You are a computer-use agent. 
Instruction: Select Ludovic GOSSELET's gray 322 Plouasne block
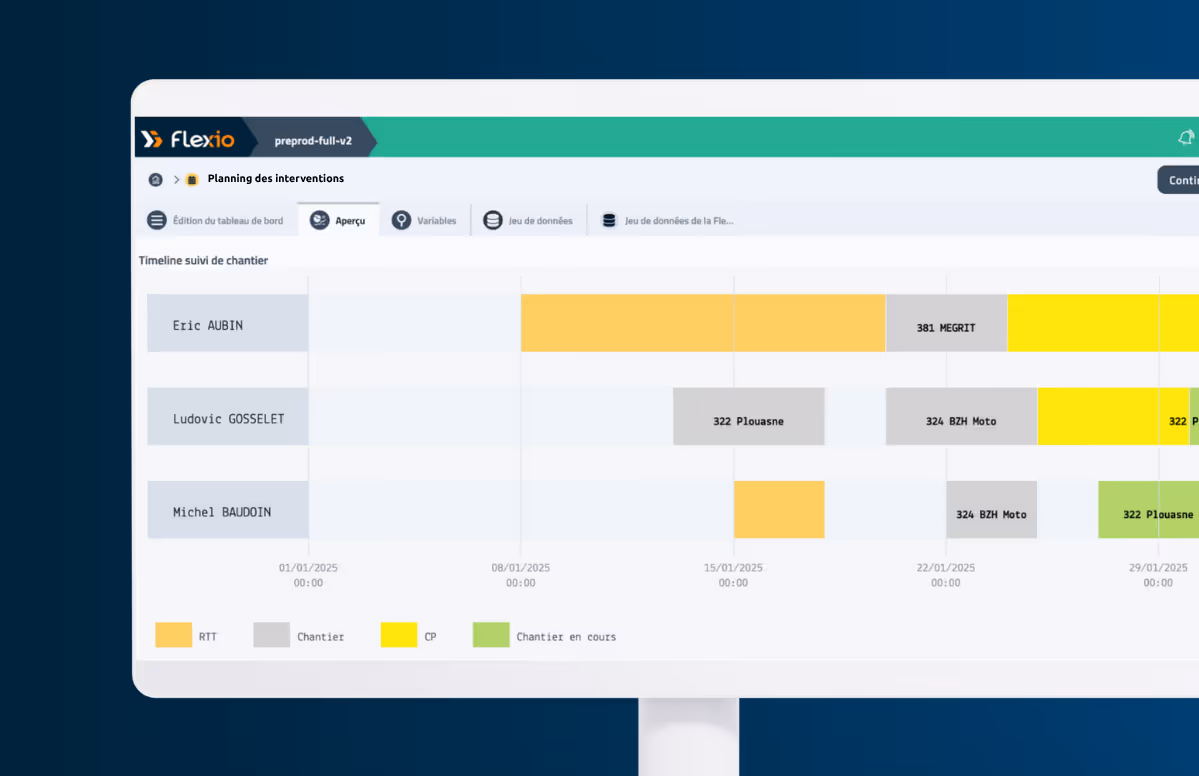click(x=749, y=416)
